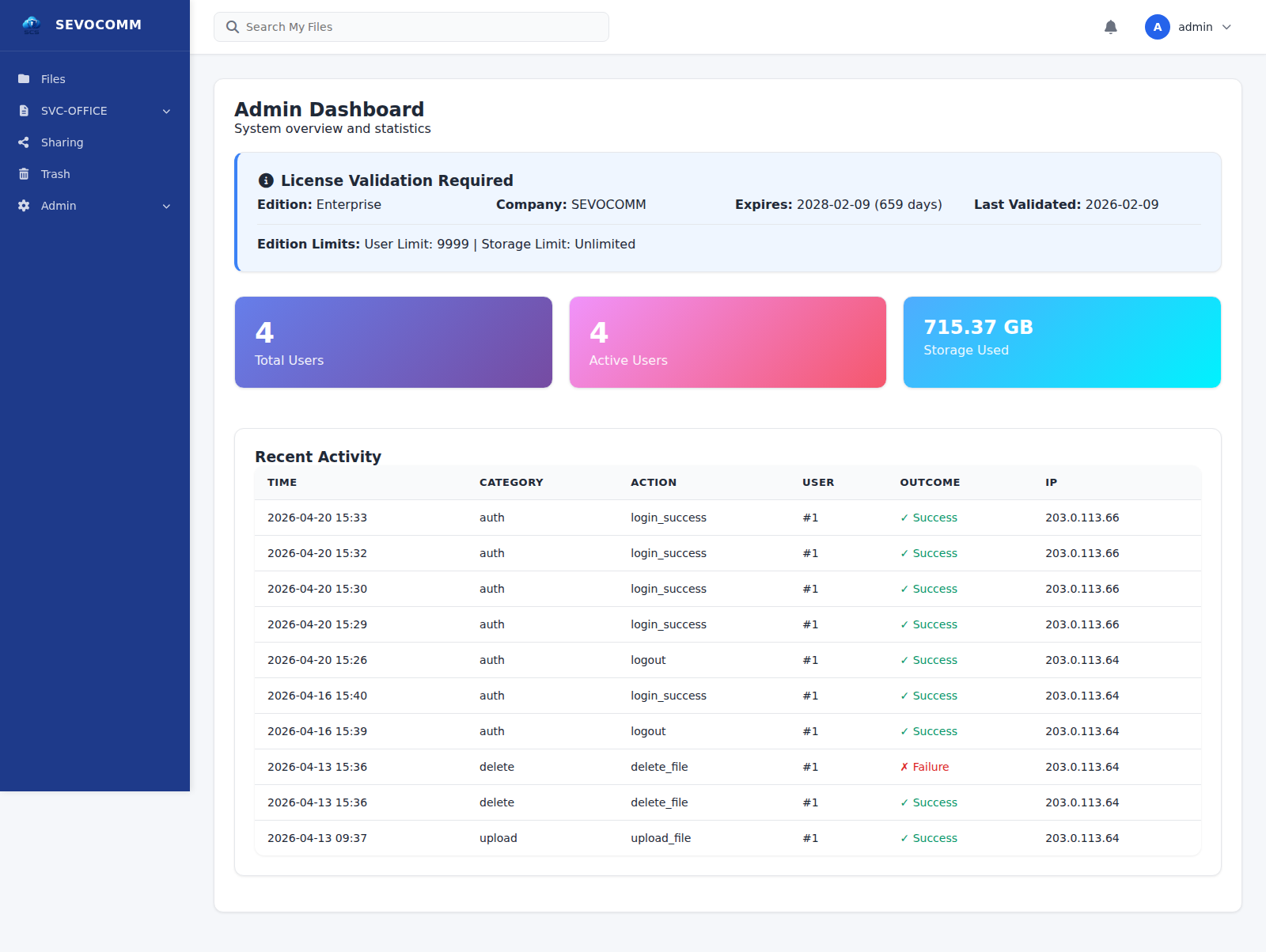Image resolution: width=1266 pixels, height=952 pixels.
Task: Click the SVC-OFFICE document icon
Action: (x=23, y=110)
